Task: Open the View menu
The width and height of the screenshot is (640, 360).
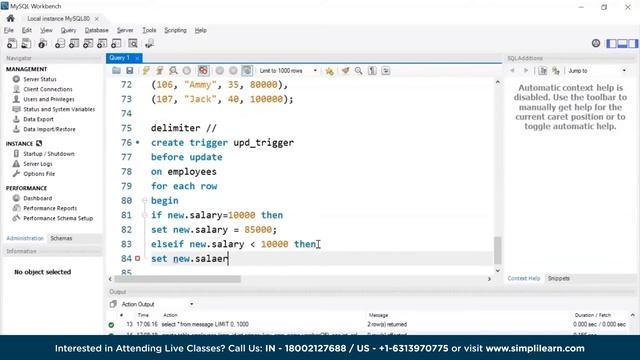Action: [46, 30]
